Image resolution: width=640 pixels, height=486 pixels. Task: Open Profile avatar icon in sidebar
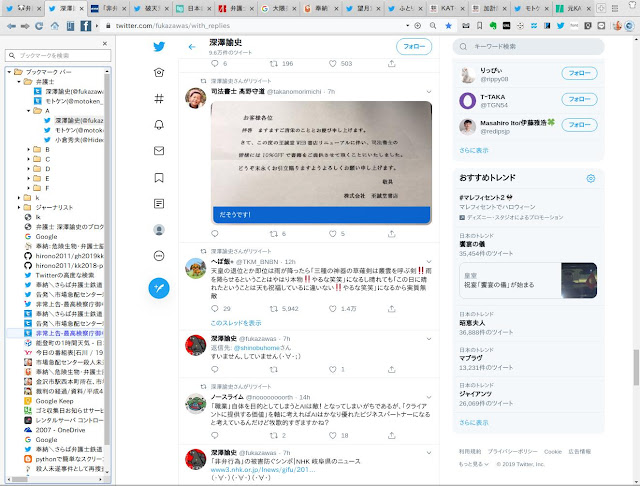click(159, 230)
